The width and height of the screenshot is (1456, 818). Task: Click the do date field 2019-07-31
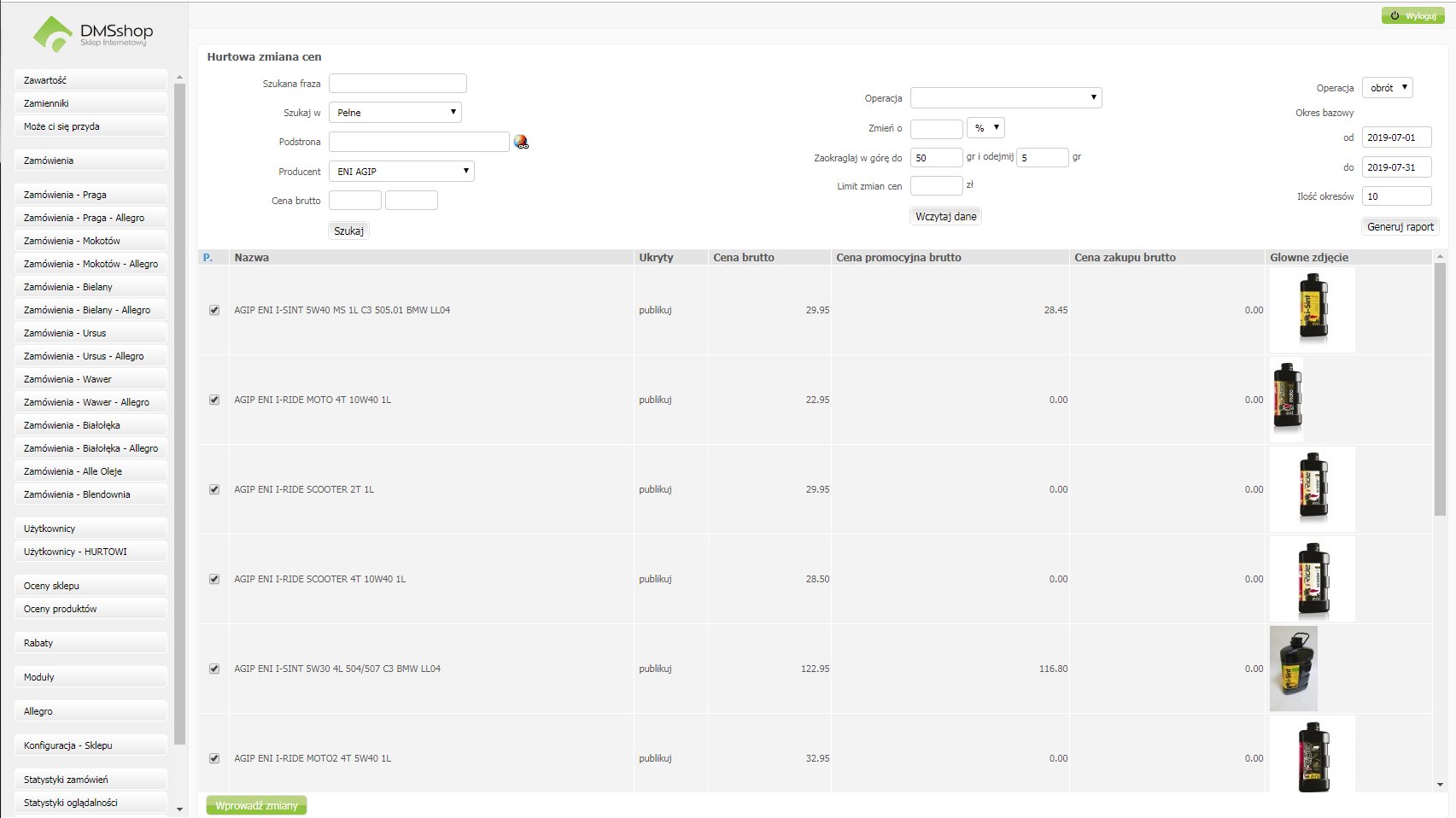tap(1397, 167)
